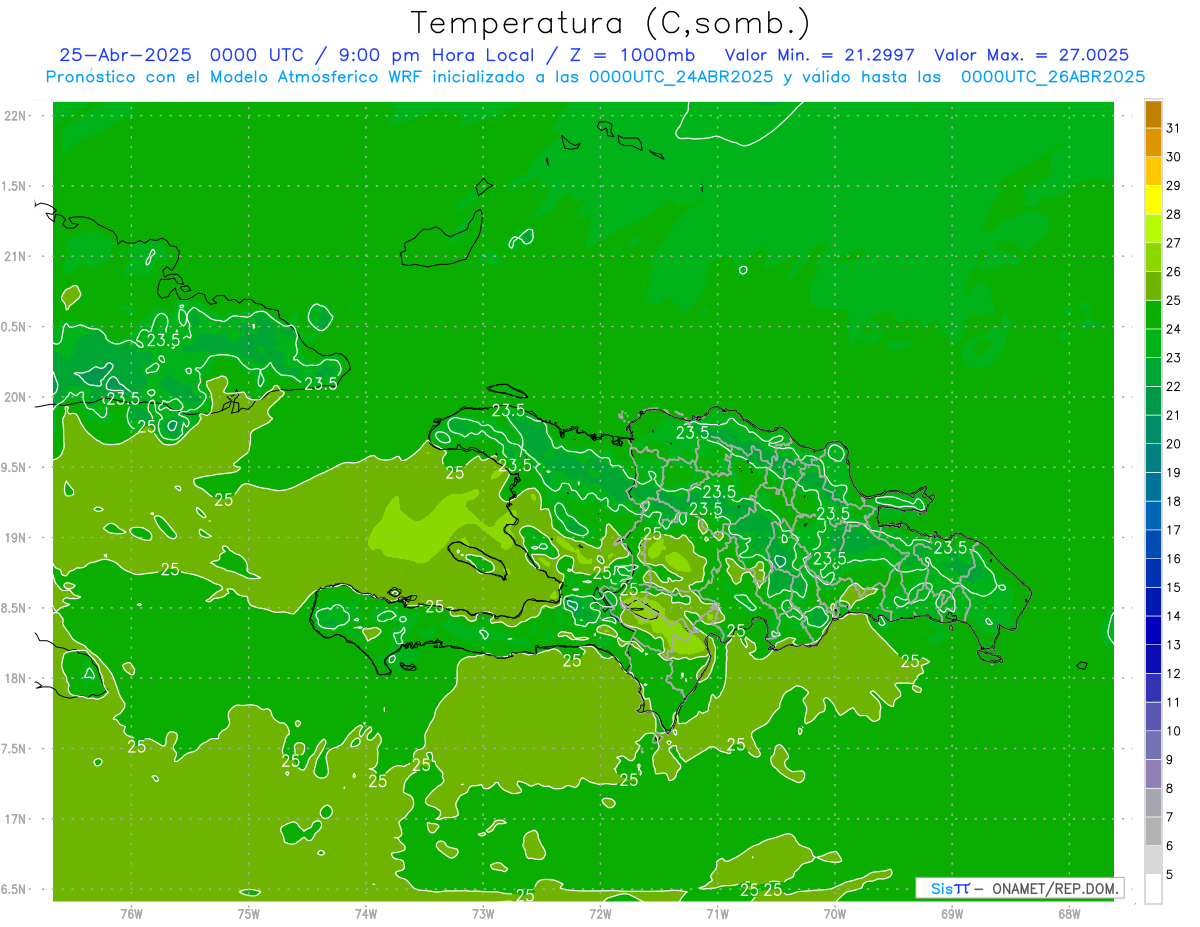Click the colorbar label "18"
1200x927 pixels.
[1173, 501]
